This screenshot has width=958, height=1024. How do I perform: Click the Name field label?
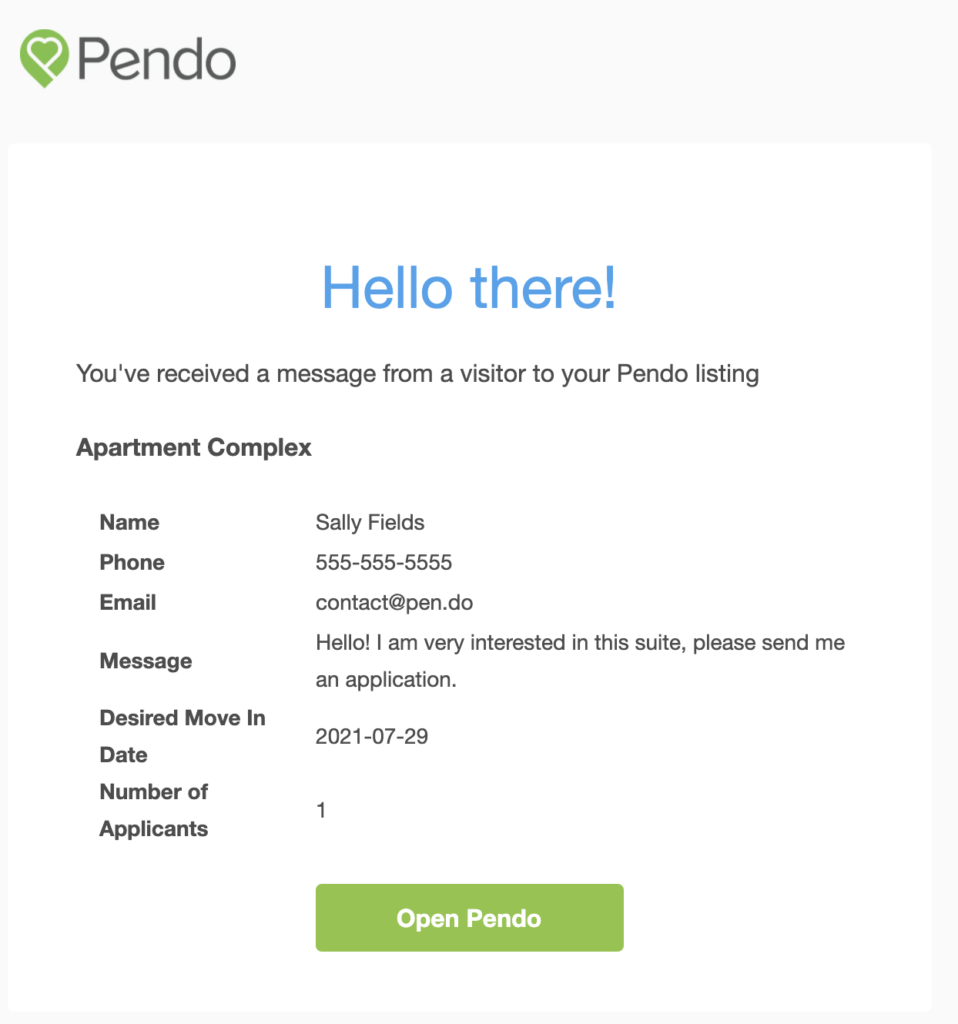(129, 522)
